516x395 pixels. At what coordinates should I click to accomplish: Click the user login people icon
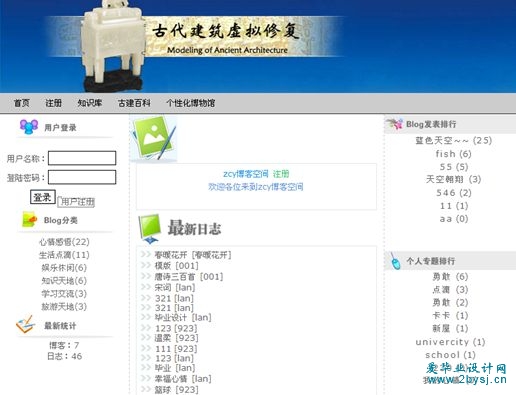[29, 127]
